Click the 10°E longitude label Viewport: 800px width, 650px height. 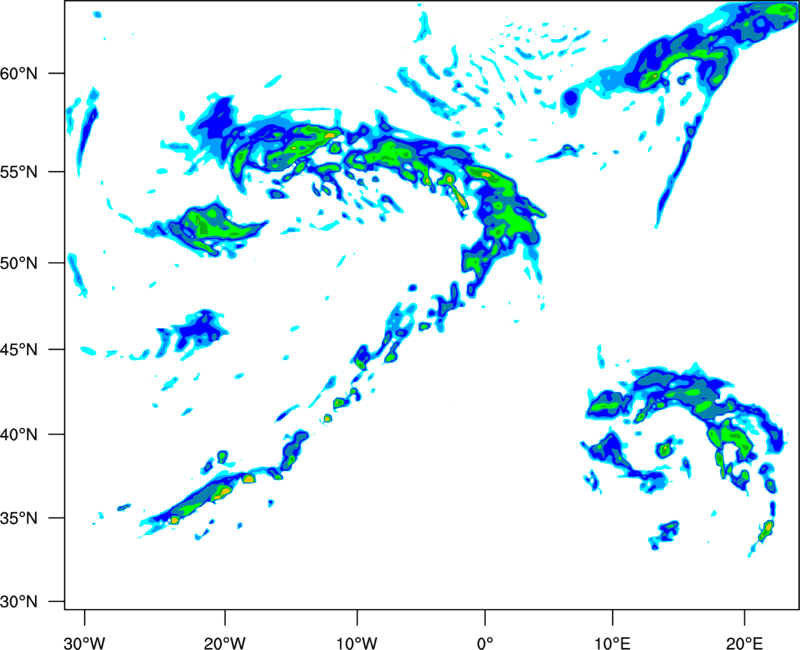pyautogui.click(x=612, y=643)
